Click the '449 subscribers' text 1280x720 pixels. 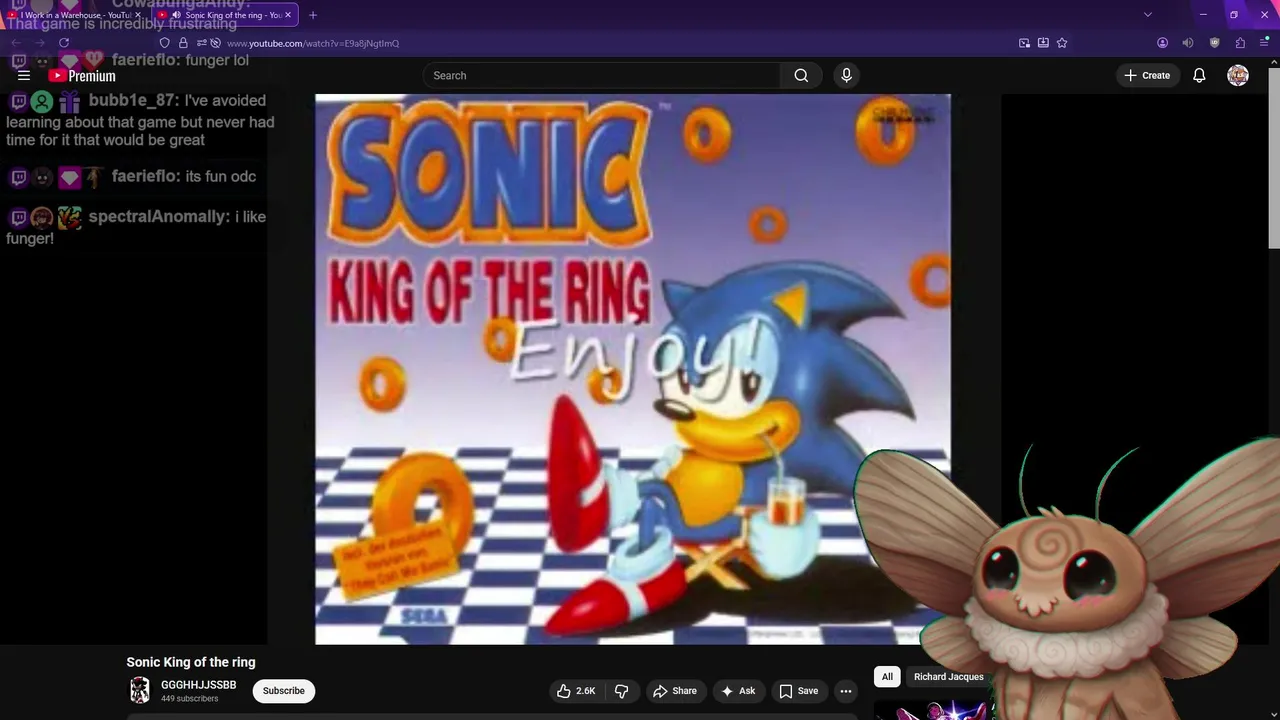(189, 699)
